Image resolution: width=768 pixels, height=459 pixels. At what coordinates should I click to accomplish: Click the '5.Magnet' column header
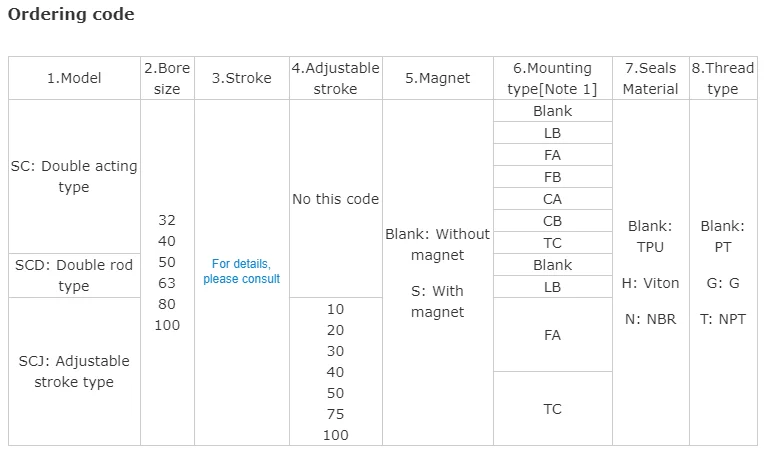click(x=437, y=78)
